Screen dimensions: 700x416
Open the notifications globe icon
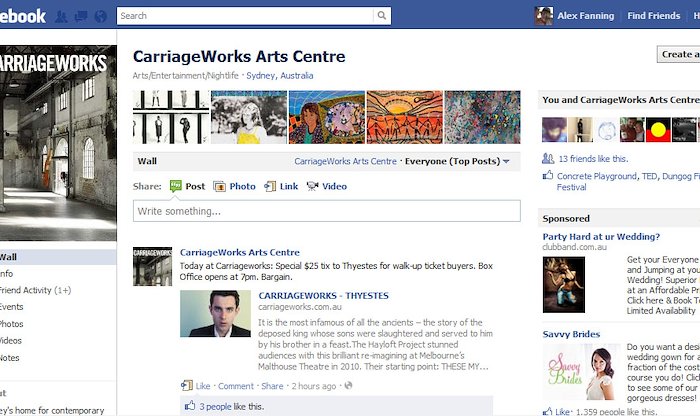click(100, 17)
